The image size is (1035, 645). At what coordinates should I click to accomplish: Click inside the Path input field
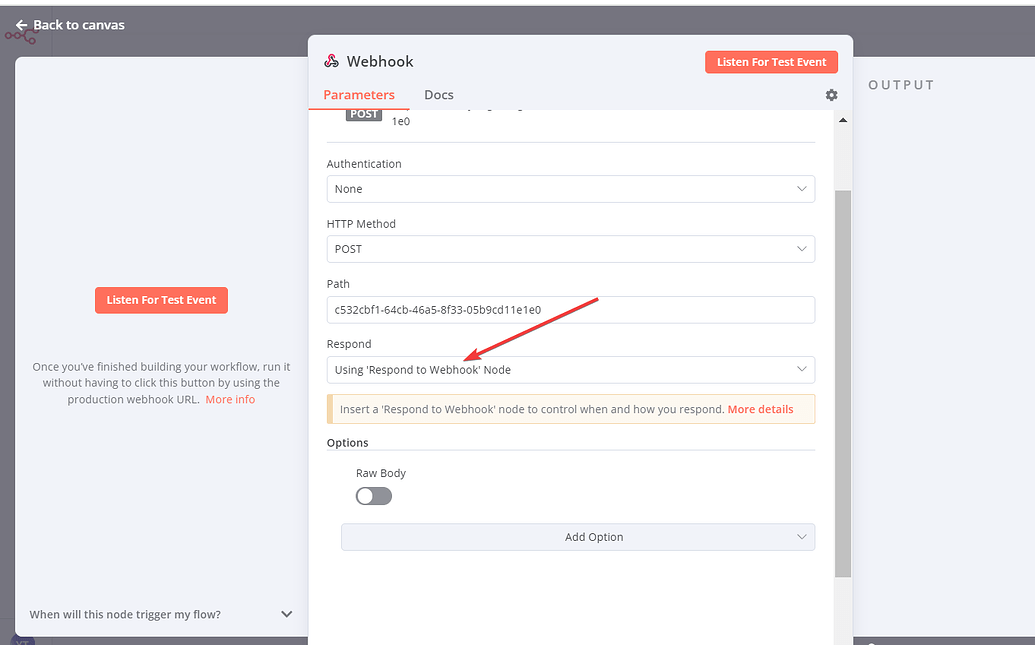tap(570, 310)
